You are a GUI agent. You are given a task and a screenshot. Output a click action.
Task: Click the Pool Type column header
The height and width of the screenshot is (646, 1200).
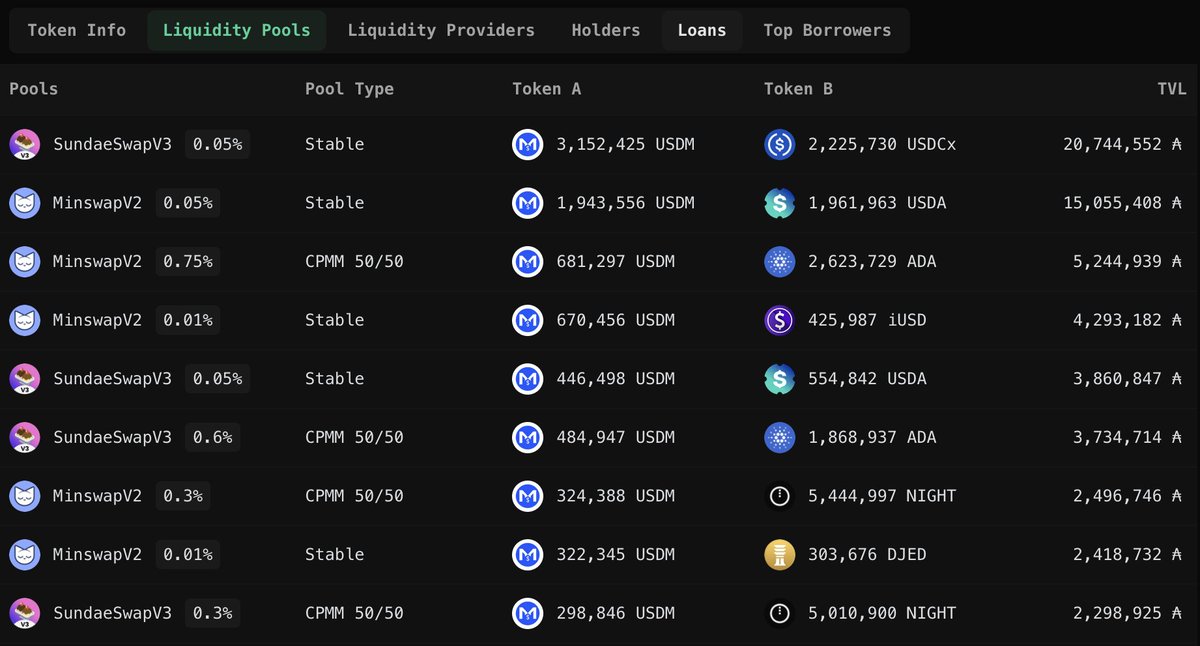coord(349,88)
